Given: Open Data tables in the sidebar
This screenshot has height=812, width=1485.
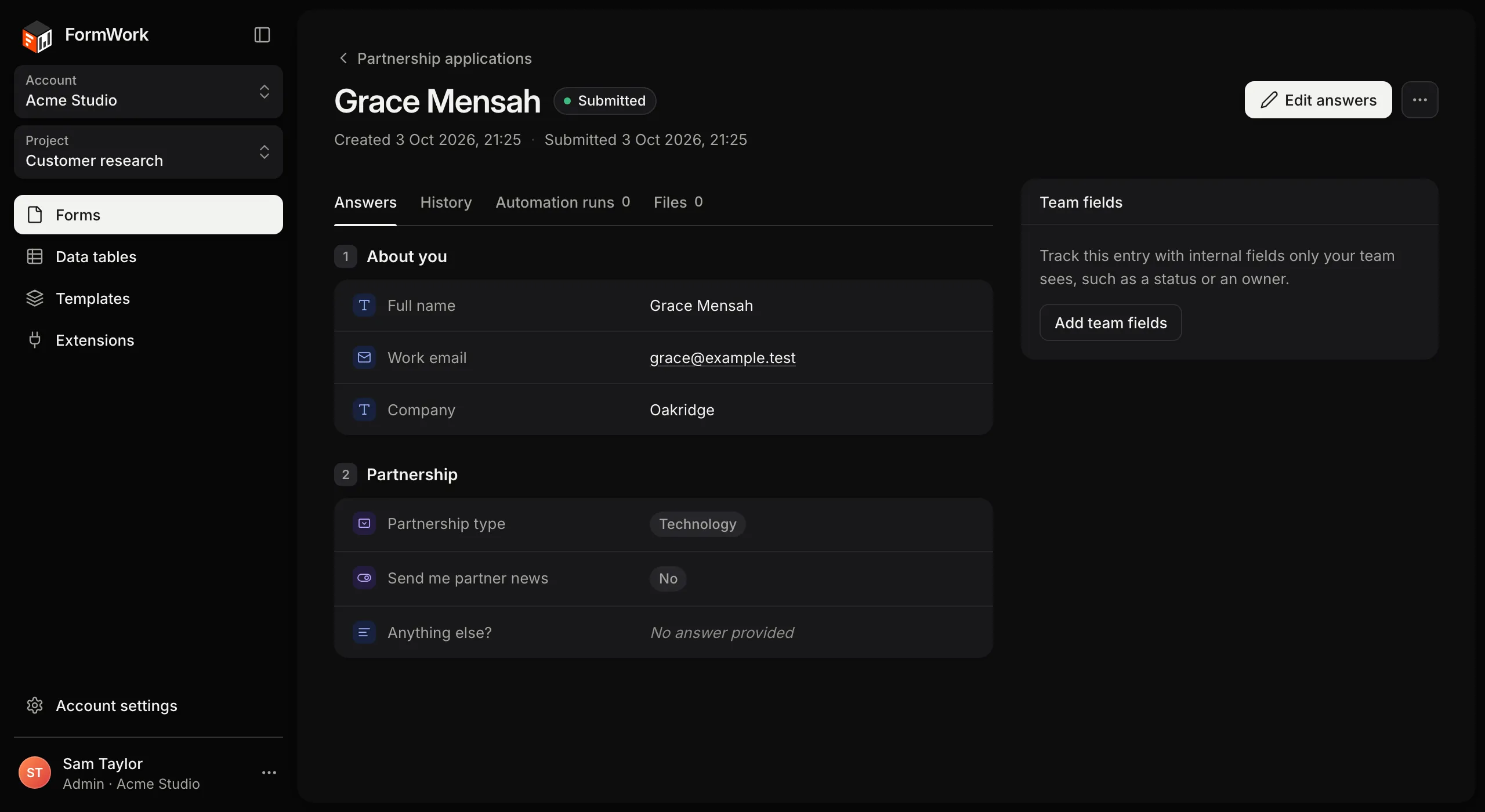Looking at the screenshot, I should (148, 256).
